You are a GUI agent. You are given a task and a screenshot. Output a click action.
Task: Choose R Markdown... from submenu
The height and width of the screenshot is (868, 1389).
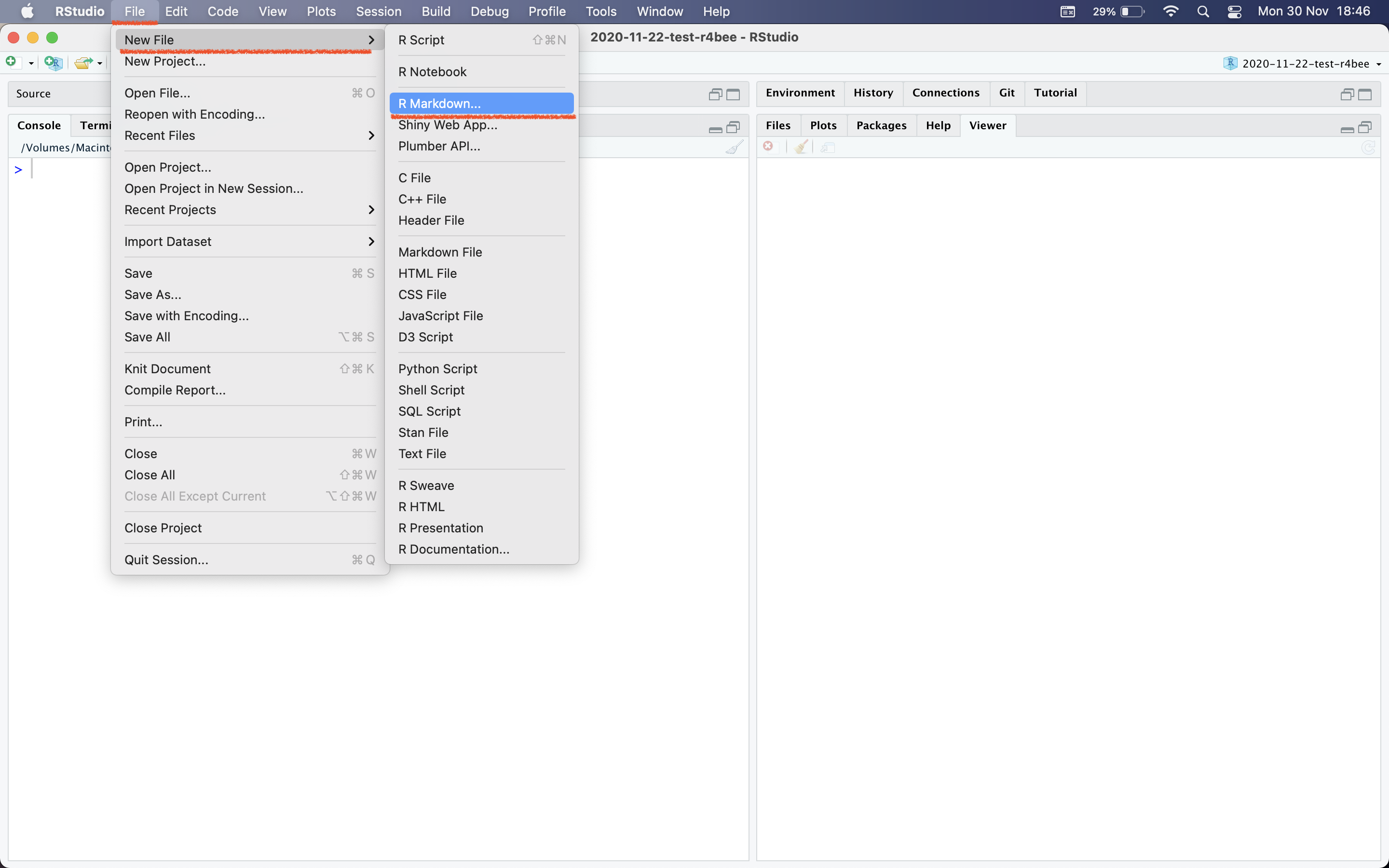pos(481,103)
